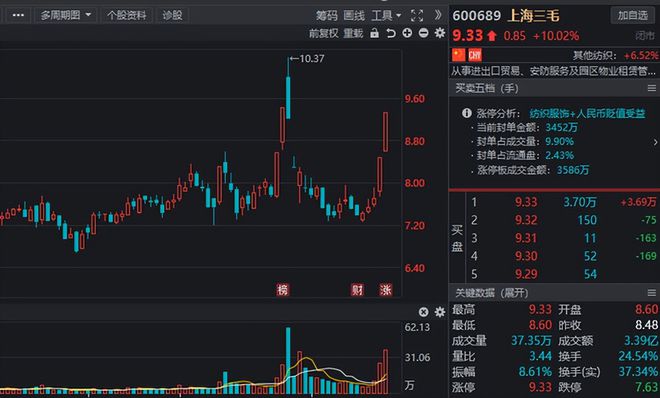Click the 涨停板成交金额 3586万 value

(x=573, y=170)
